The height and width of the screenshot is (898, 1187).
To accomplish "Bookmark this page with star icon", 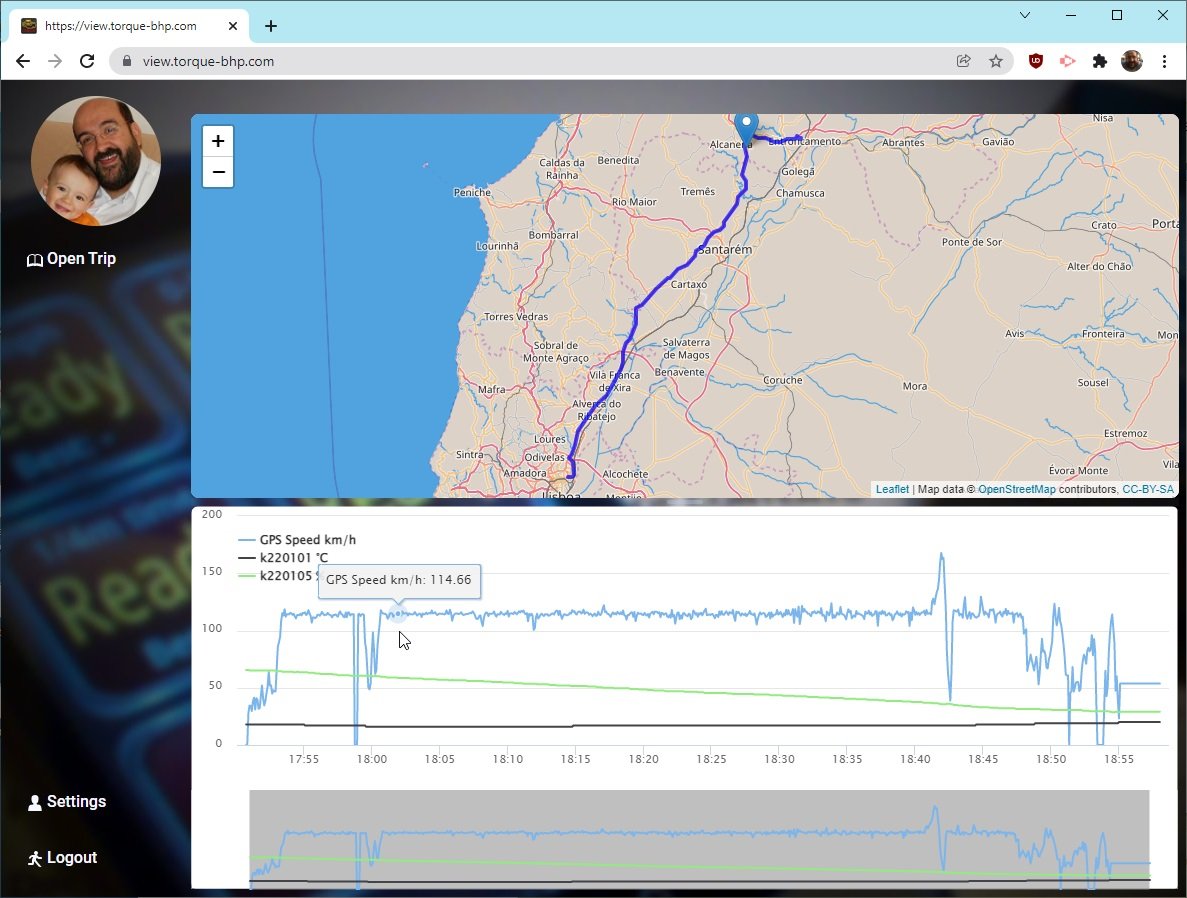I will (x=996, y=61).
